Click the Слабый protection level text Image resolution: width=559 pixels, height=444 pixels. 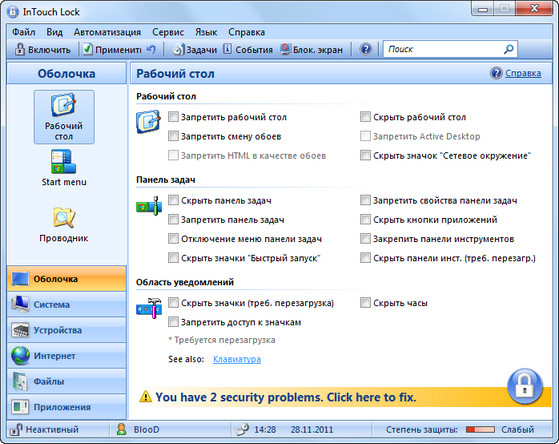[x=518, y=429]
